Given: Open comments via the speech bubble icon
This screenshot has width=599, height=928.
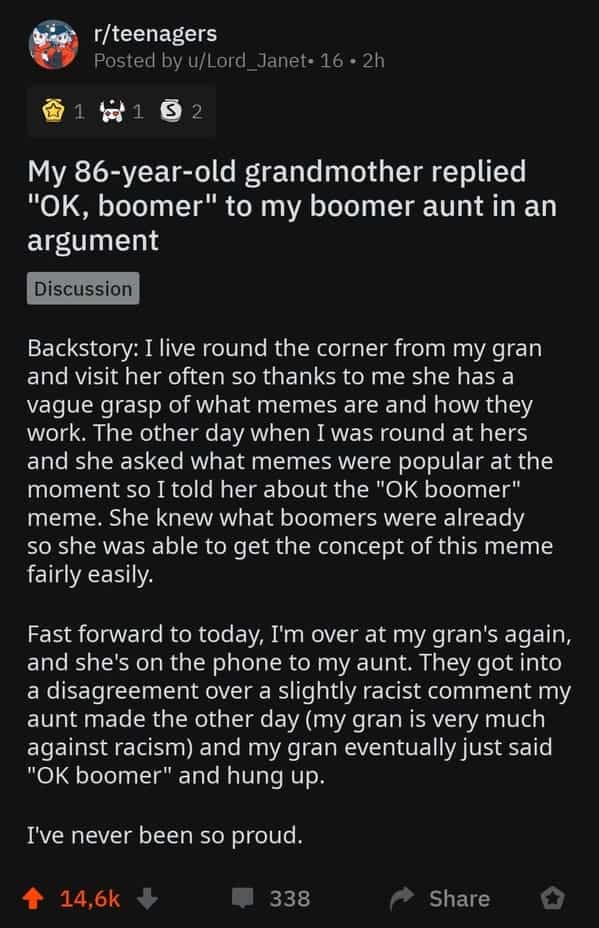Looking at the screenshot, I should click(x=243, y=898).
